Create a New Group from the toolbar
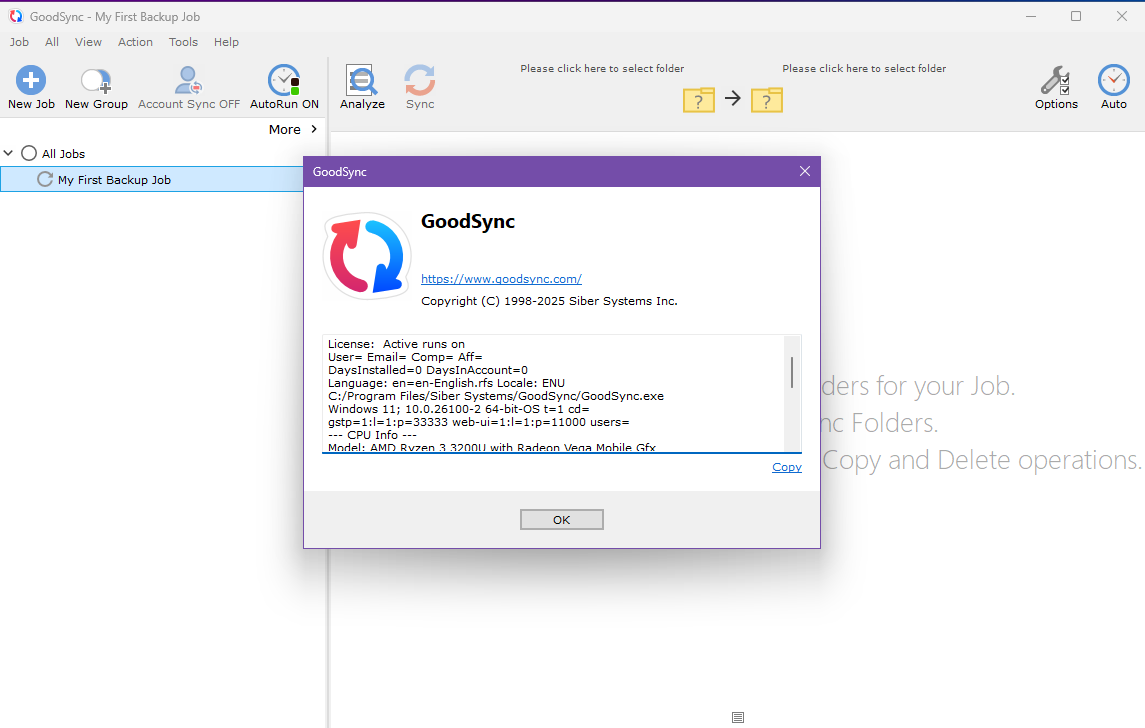1145x728 pixels. [x=96, y=88]
